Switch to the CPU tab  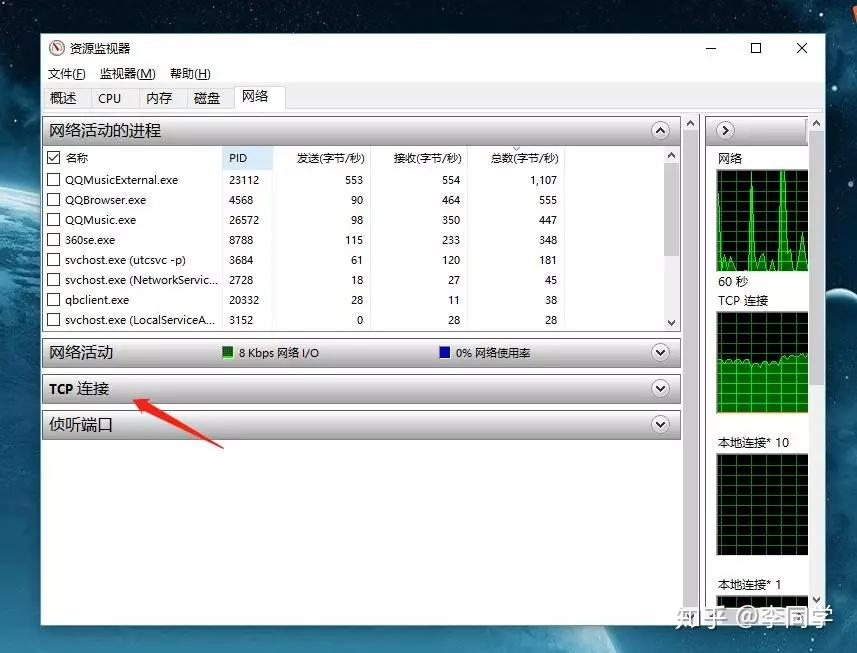point(109,98)
